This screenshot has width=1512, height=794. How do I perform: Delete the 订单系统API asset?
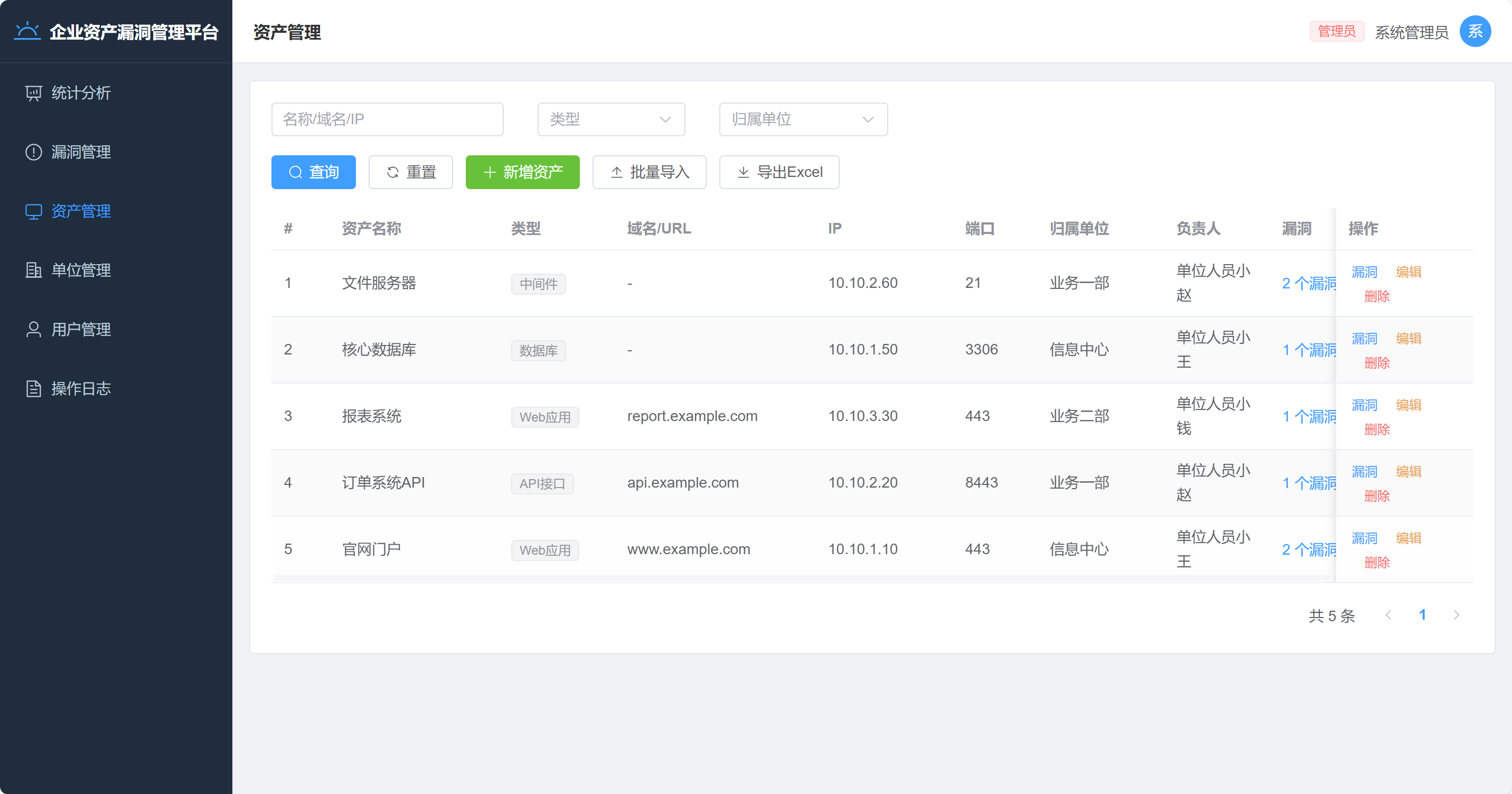(1377, 496)
